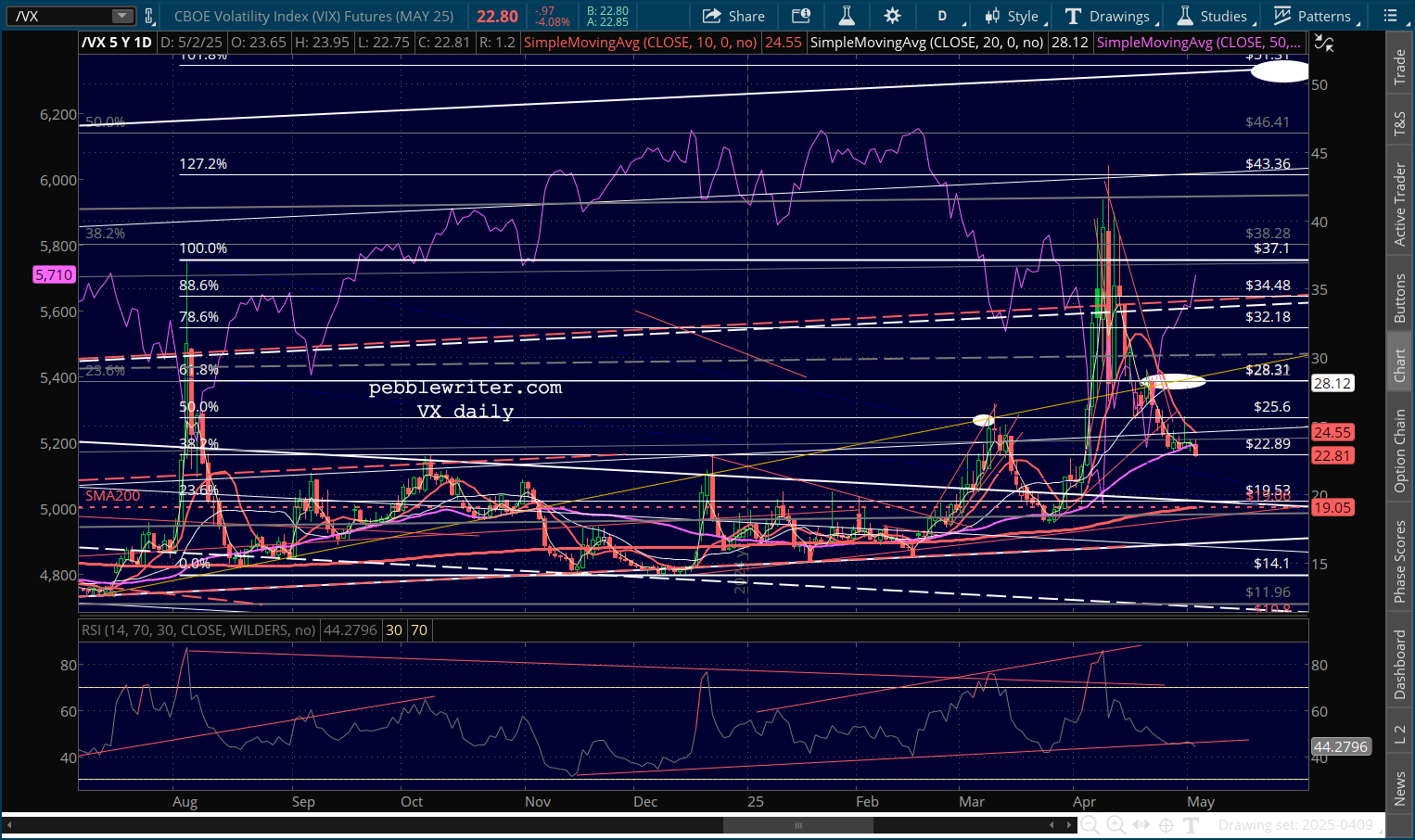Click the zoom out magnifier icon

click(x=1090, y=825)
